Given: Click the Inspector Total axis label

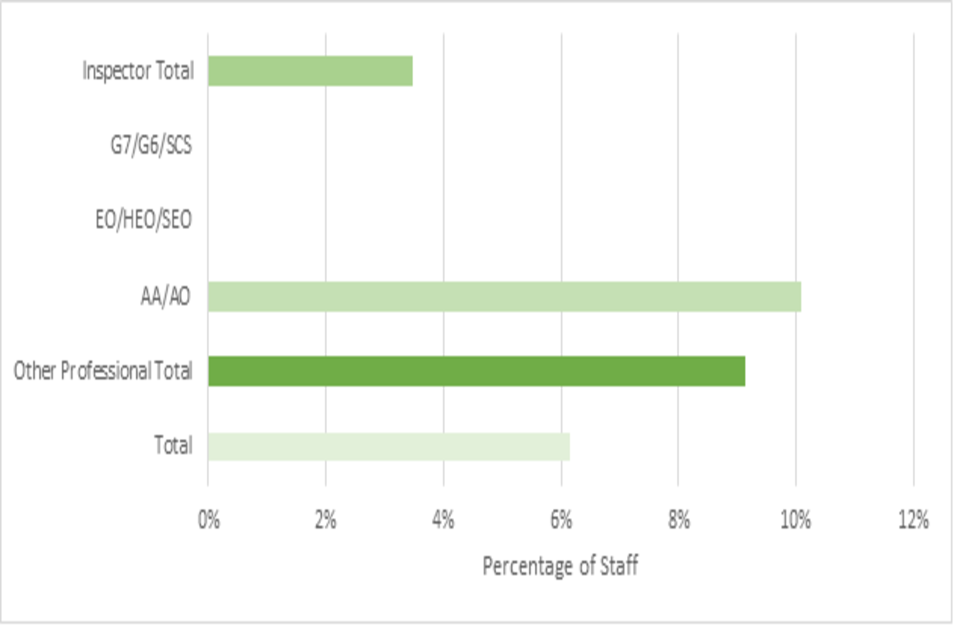Looking at the screenshot, I should pos(139,71).
